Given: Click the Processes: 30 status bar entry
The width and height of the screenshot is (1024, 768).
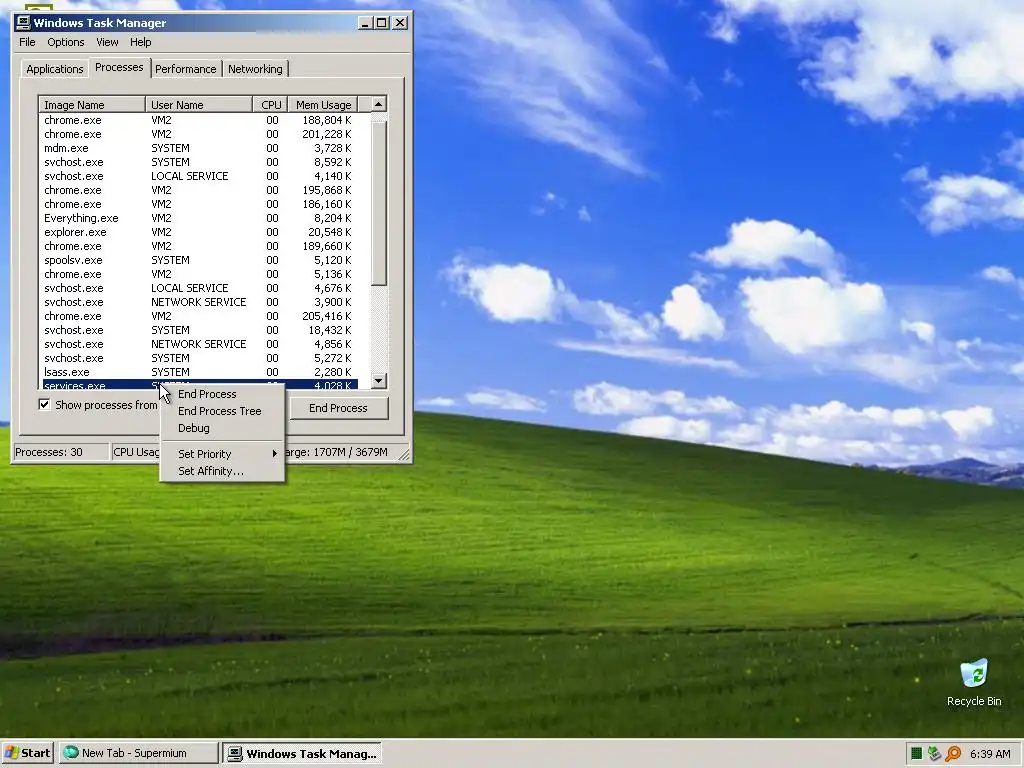Looking at the screenshot, I should pyautogui.click(x=61, y=452).
